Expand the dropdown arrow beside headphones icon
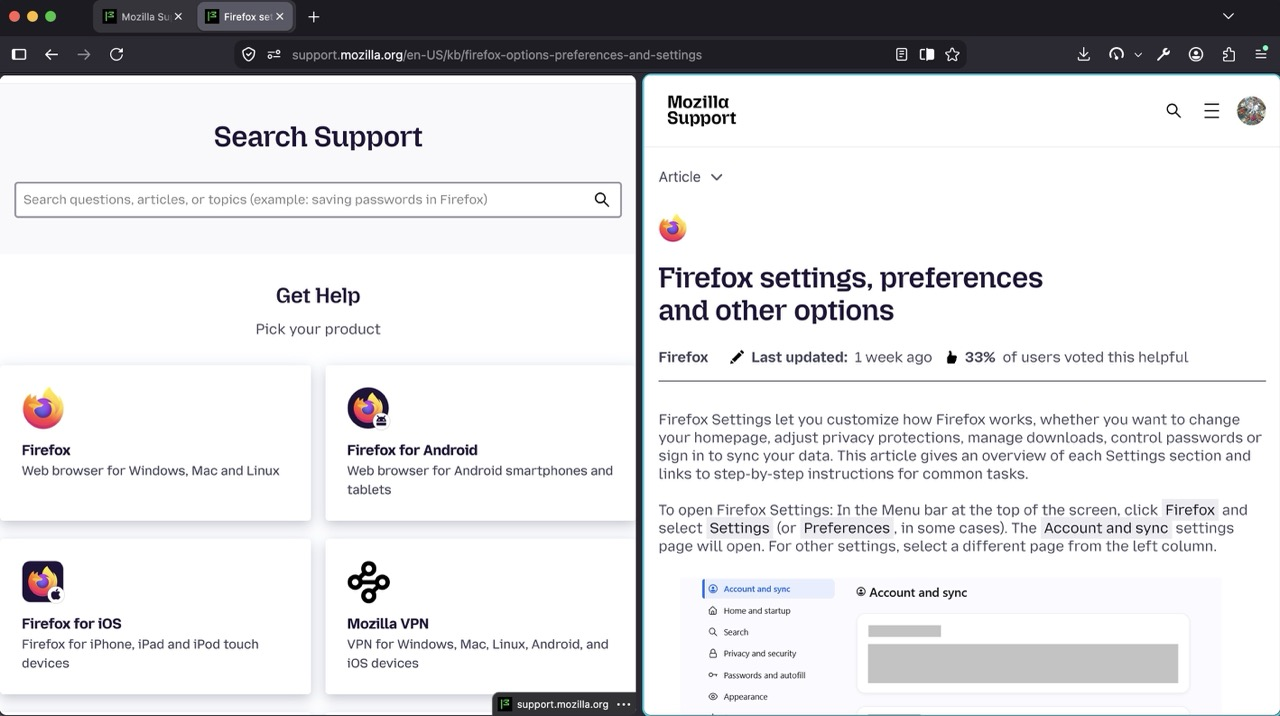Screen dimensions: 1280x716 pyautogui.click(x=1138, y=55)
